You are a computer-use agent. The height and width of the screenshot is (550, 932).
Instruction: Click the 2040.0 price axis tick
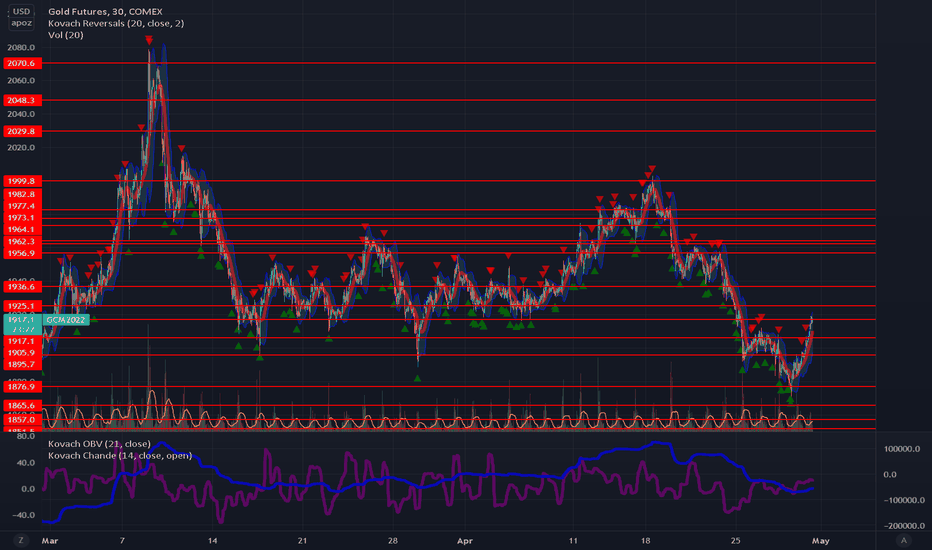[21, 114]
